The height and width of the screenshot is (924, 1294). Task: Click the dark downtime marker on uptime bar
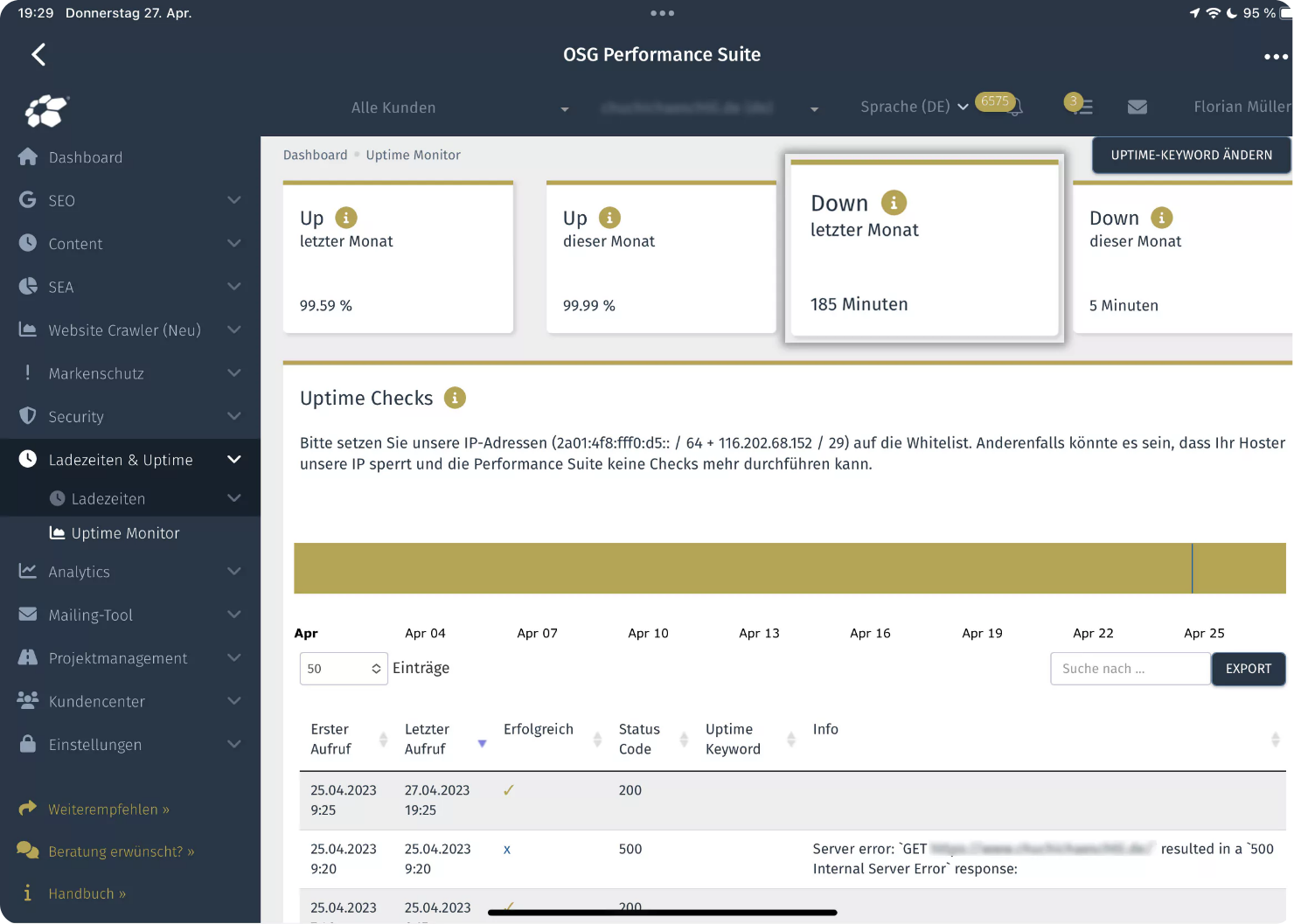click(x=1193, y=568)
